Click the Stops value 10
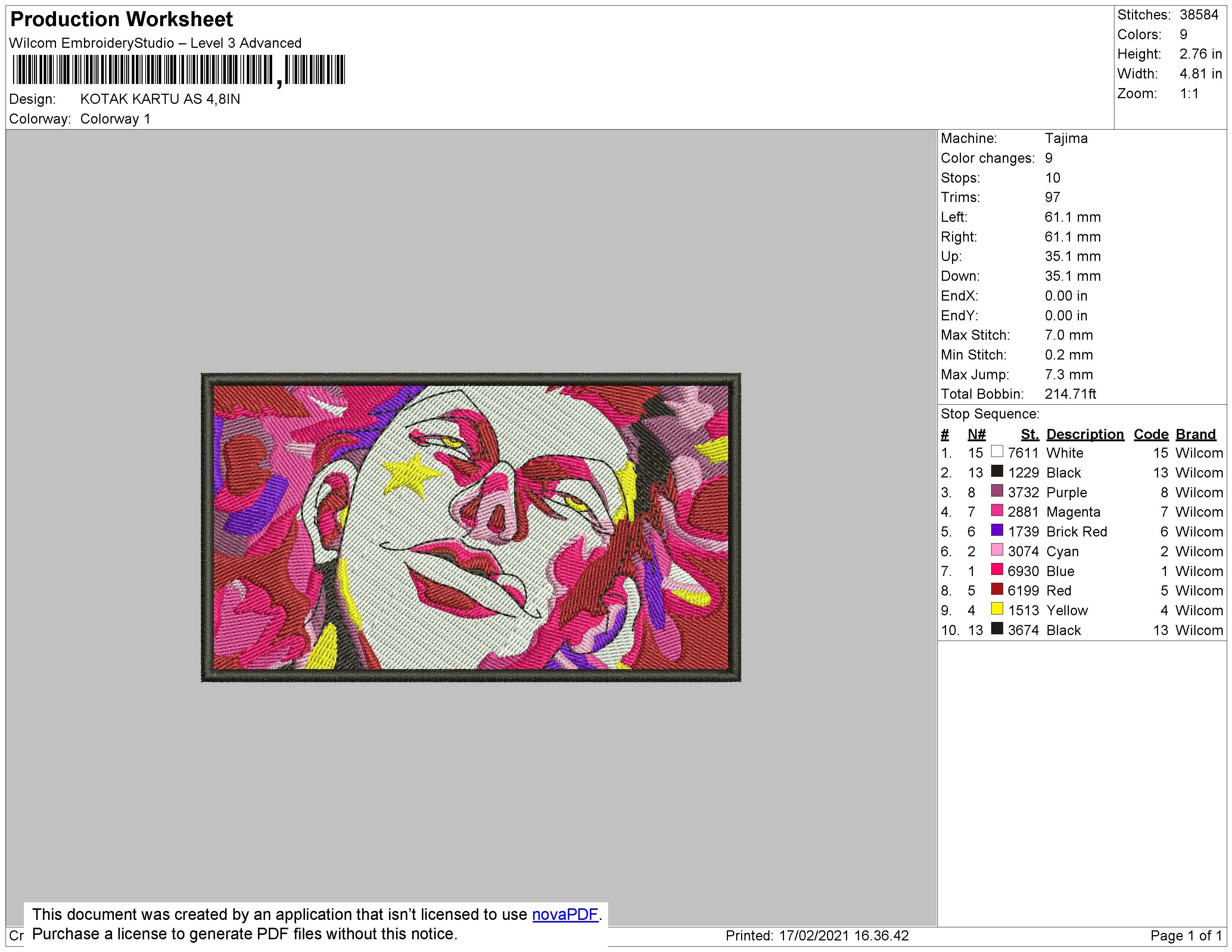The height and width of the screenshot is (952, 1232). (x=1053, y=178)
